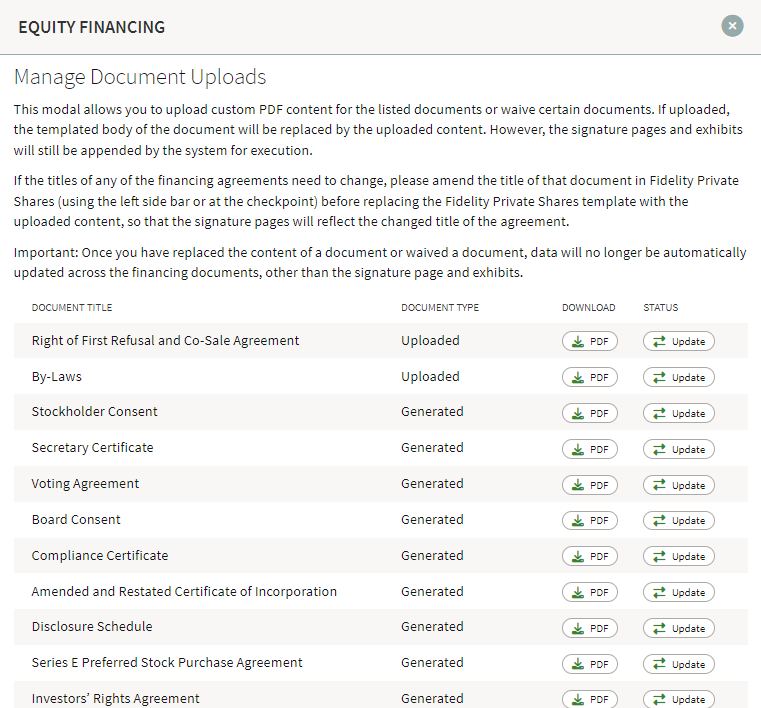Update the By-Laws document
The height and width of the screenshot is (708, 761).
coord(678,377)
